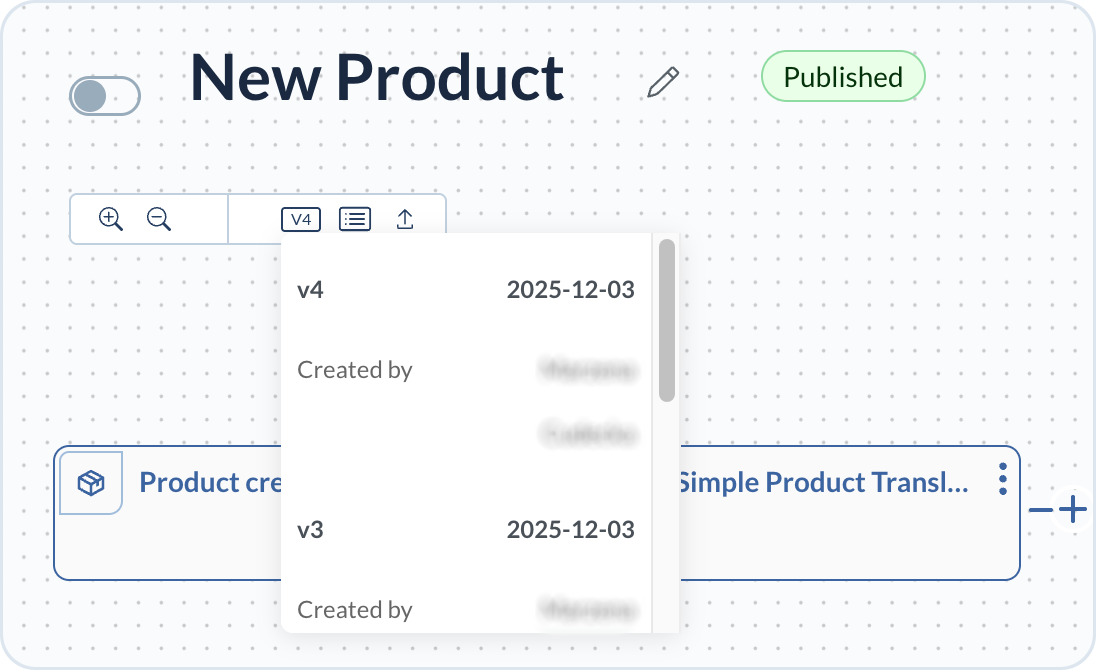This screenshot has height=670, width=1096.
Task: Toggle the switch beside New Product
Action: pos(104,96)
